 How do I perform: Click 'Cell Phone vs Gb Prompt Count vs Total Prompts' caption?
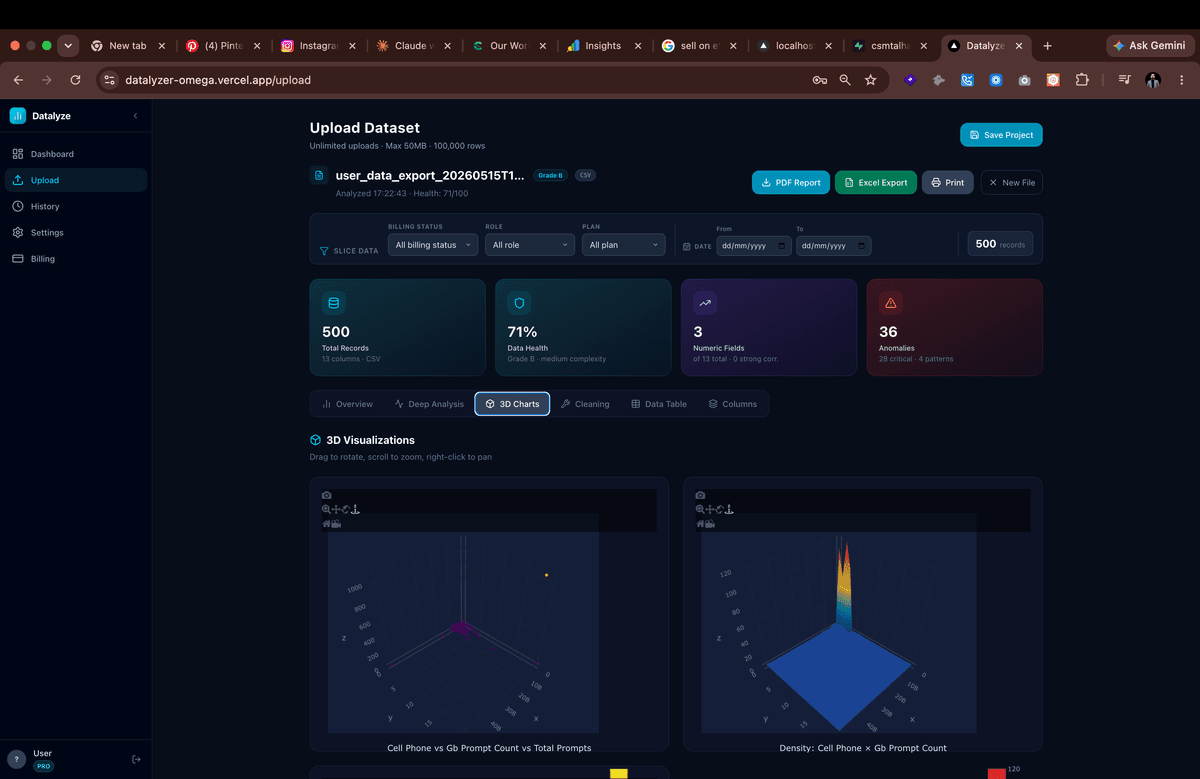click(x=489, y=748)
